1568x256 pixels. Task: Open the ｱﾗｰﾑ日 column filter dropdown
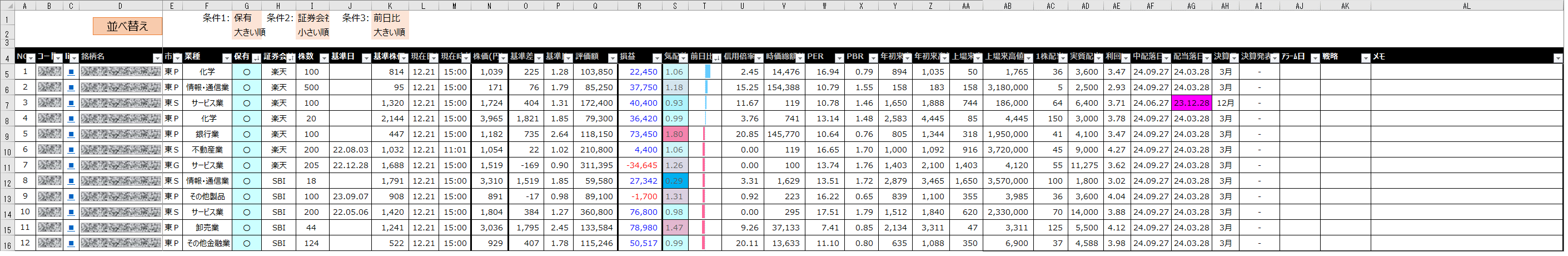(1315, 58)
